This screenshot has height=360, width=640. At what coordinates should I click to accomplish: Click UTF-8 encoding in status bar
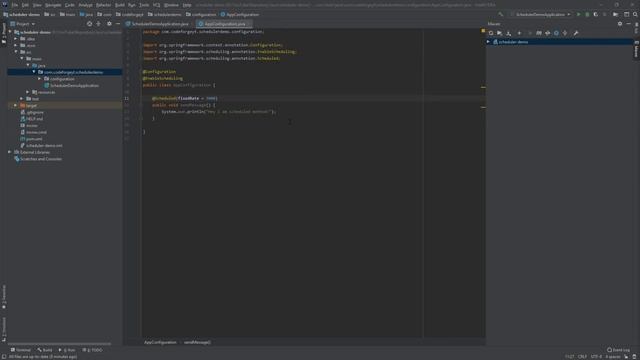(596, 356)
